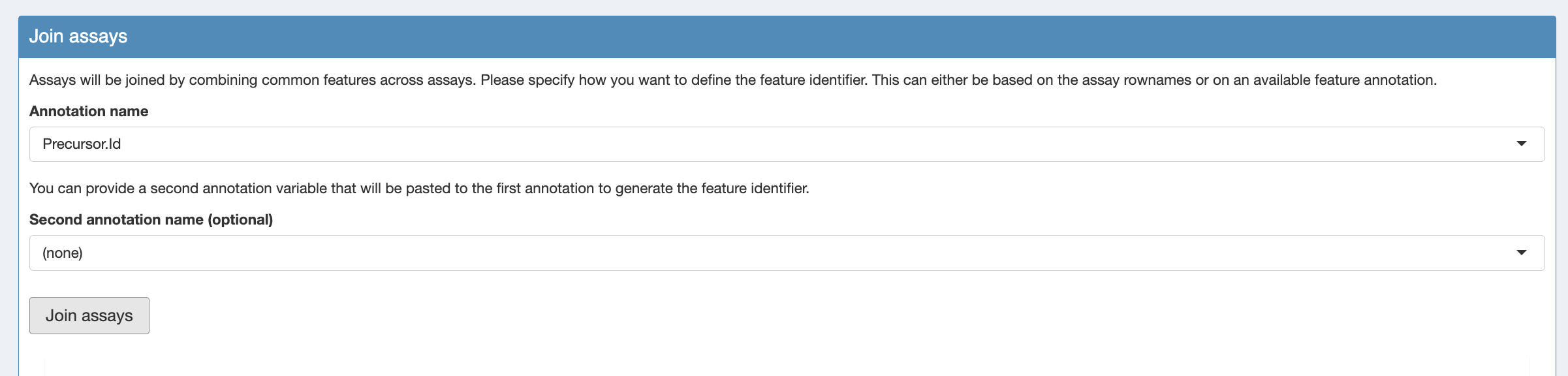The image size is (1568, 376).
Task: Expand the (none) second annotation selector
Action: tap(787, 253)
